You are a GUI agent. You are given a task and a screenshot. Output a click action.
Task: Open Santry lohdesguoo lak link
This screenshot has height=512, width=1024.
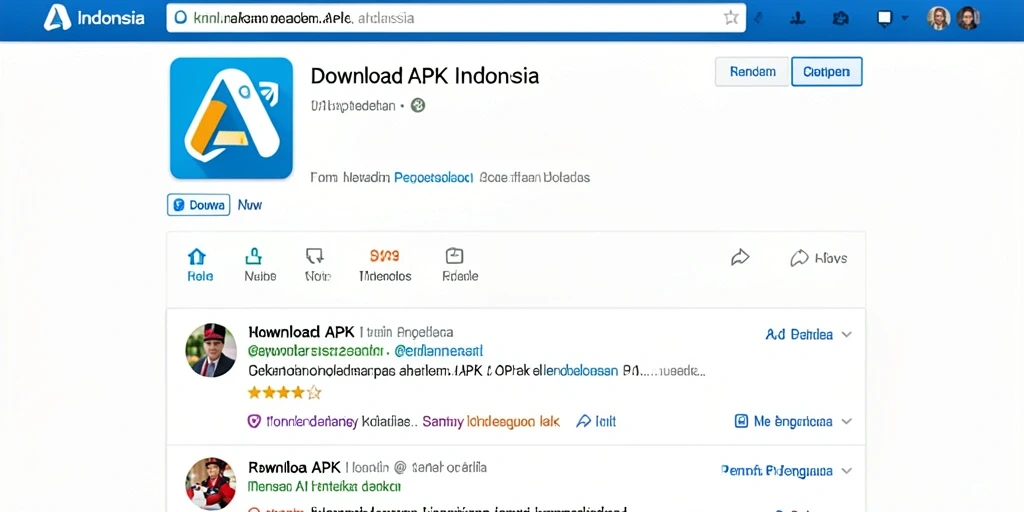[491, 421]
